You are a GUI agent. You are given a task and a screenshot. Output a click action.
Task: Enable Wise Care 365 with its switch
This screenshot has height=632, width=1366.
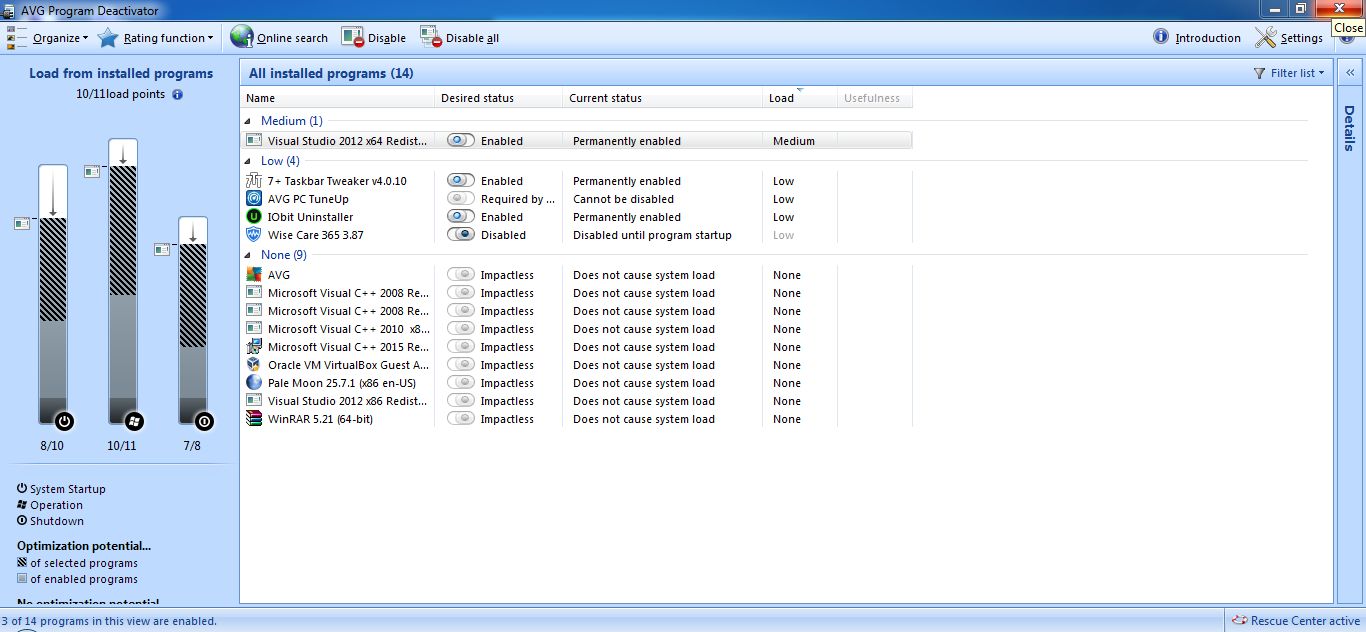(x=460, y=235)
